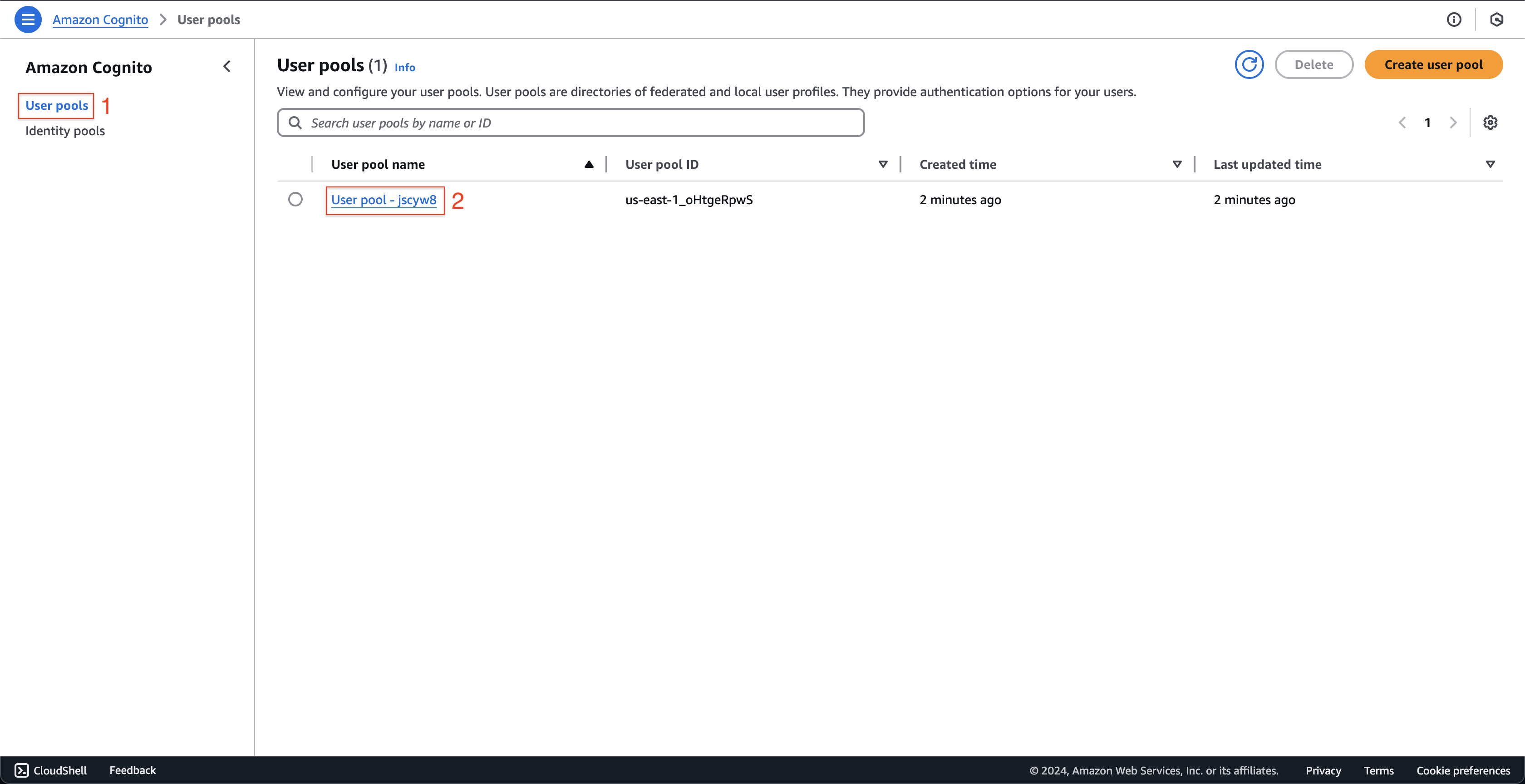Viewport: 1525px width, 784px height.
Task: Open Feedback in the footer
Action: pyautogui.click(x=133, y=770)
